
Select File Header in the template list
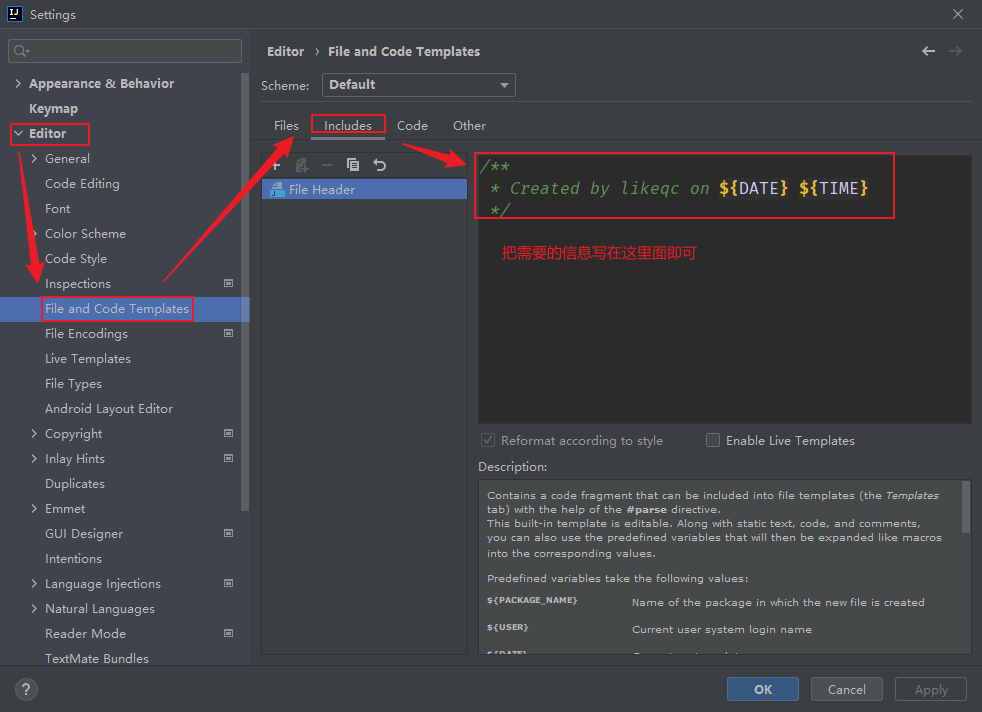click(x=321, y=190)
